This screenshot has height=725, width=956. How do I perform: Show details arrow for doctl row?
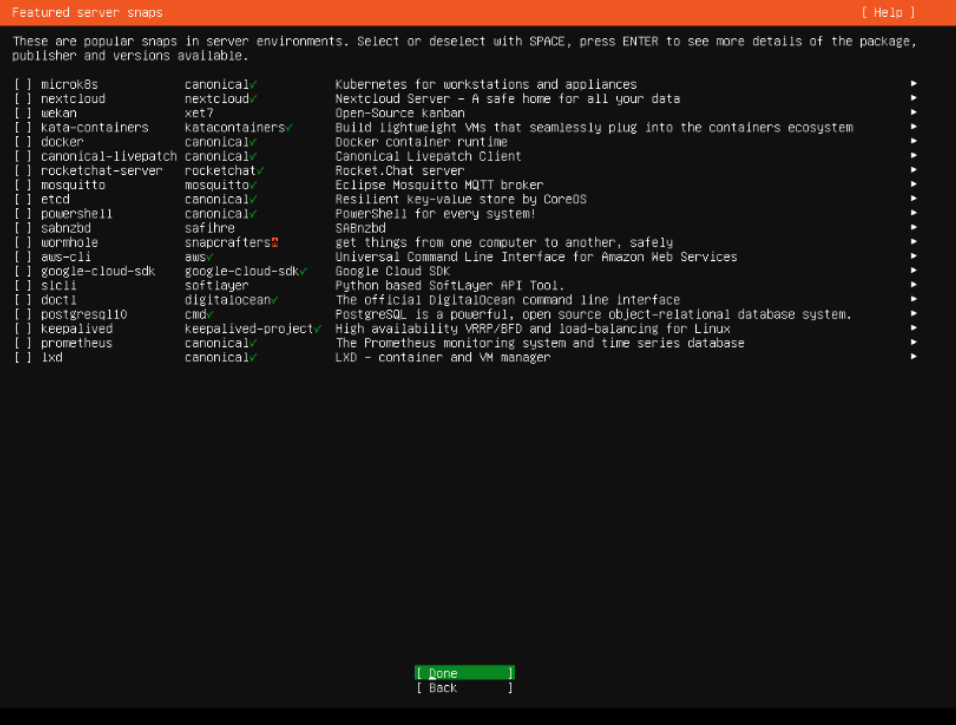[x=913, y=299]
